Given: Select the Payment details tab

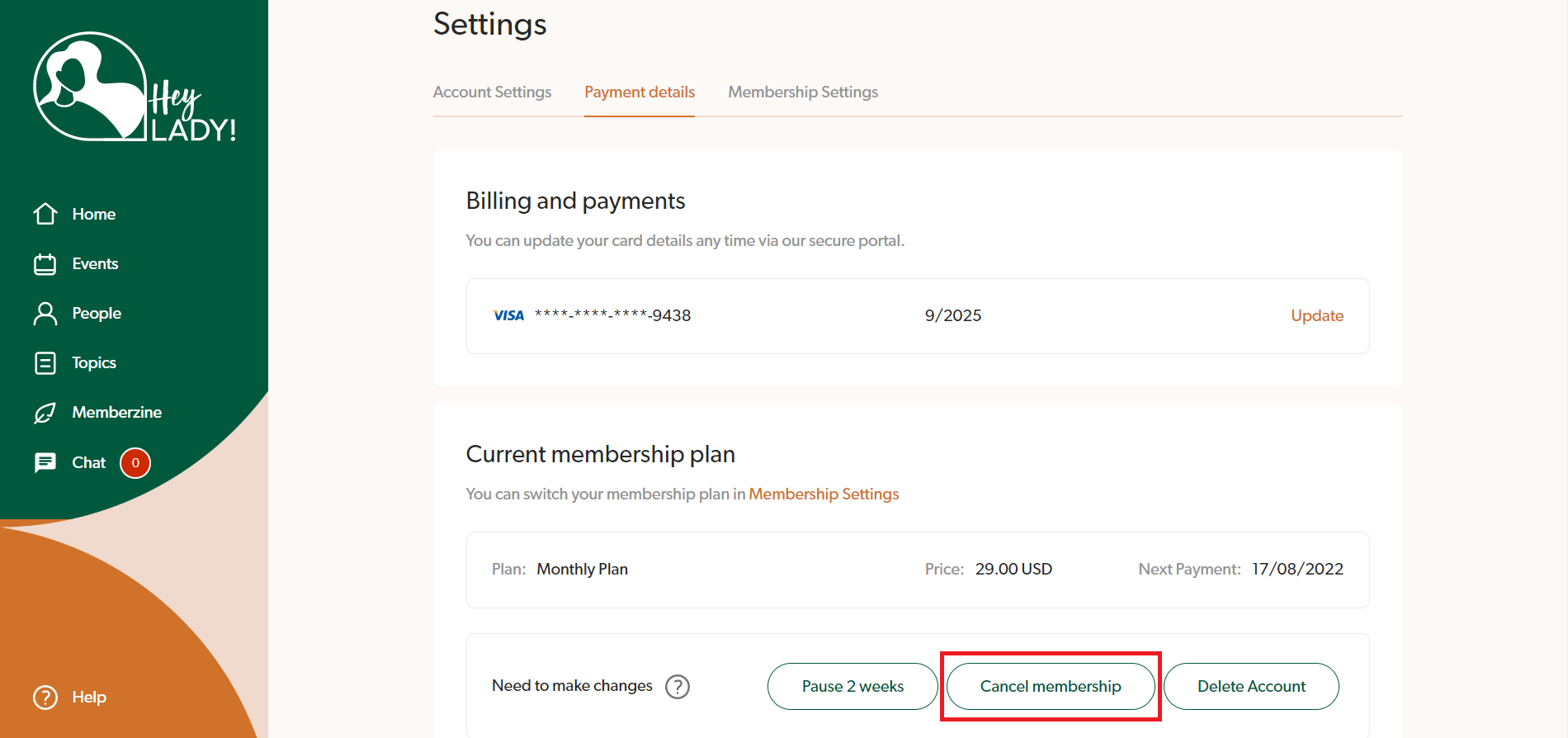Looking at the screenshot, I should click(640, 92).
